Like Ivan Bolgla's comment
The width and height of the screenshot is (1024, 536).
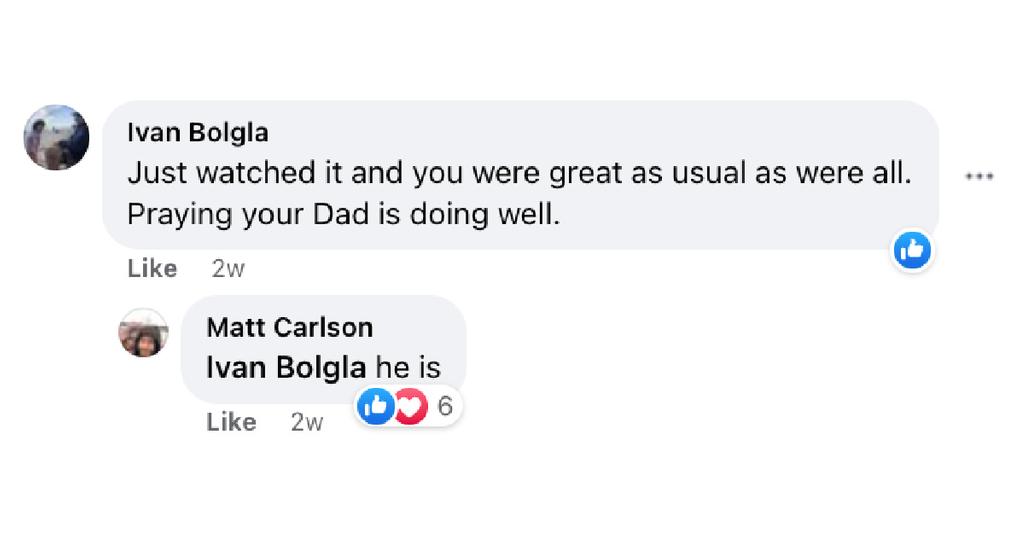(152, 268)
